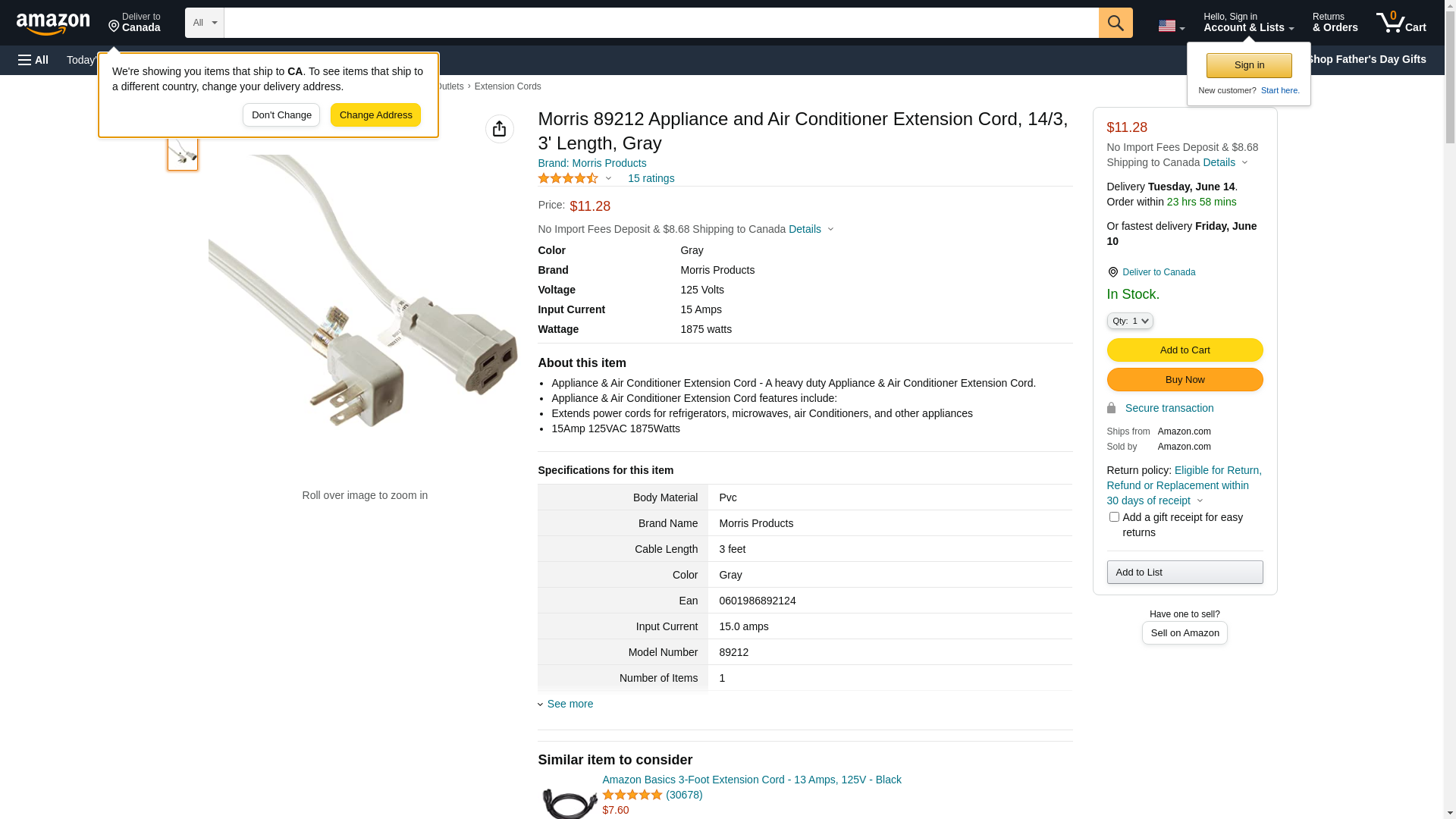Open Returns & Orders
The height and width of the screenshot is (819, 1456).
pyautogui.click(x=1335, y=23)
